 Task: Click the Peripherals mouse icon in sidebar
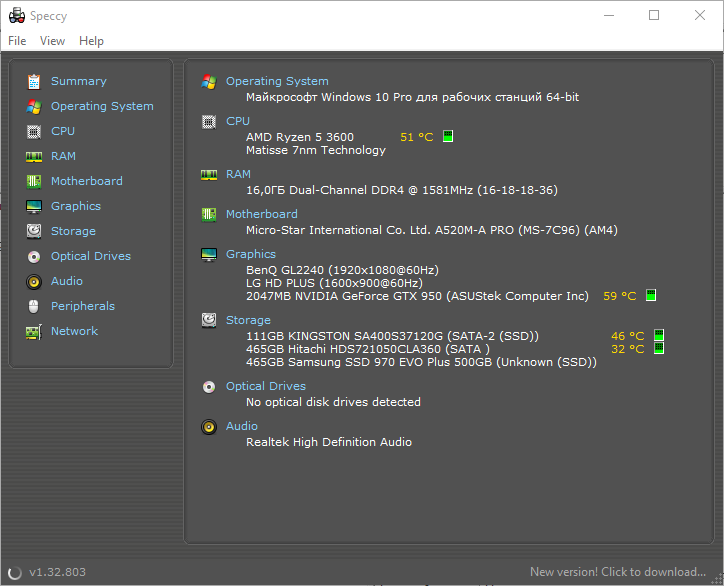[x=34, y=306]
